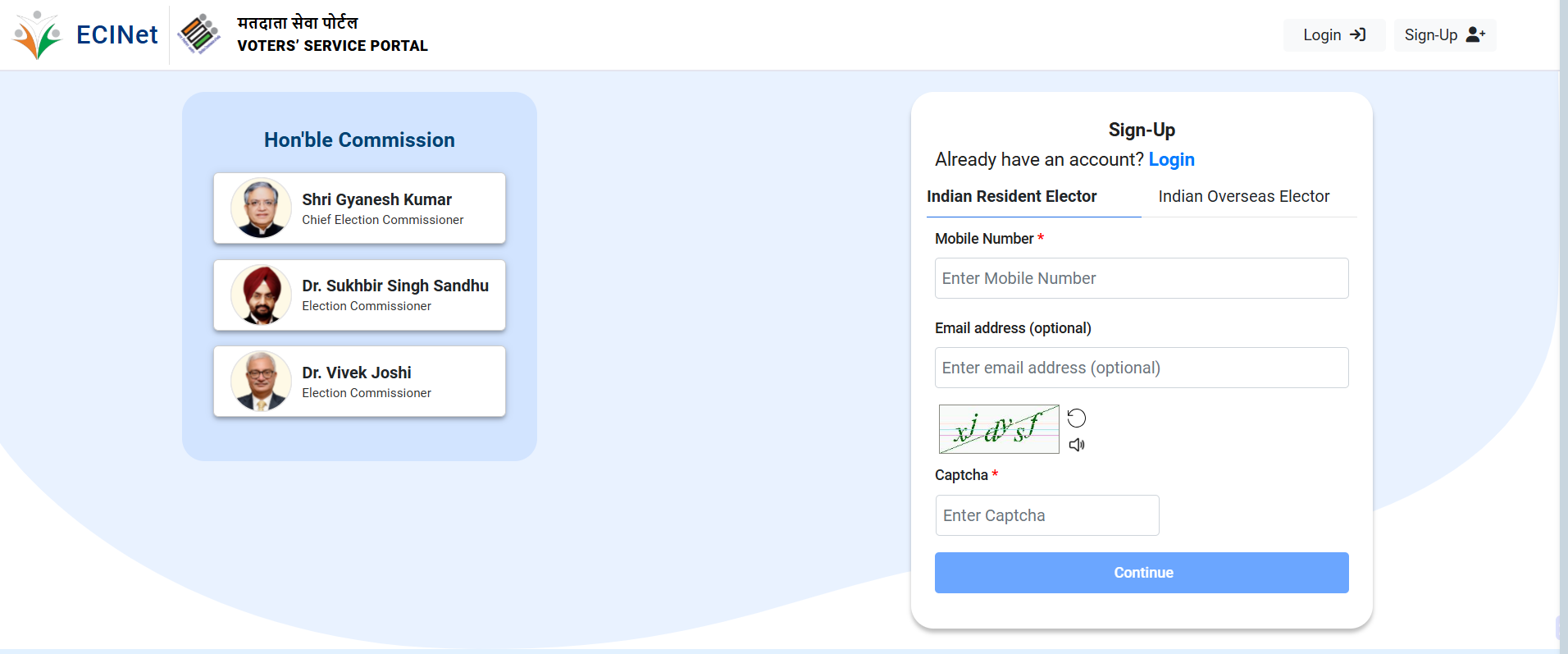Select the Indian Resident Elector tab
Viewport: 1568px width, 654px height.
tap(1011, 197)
